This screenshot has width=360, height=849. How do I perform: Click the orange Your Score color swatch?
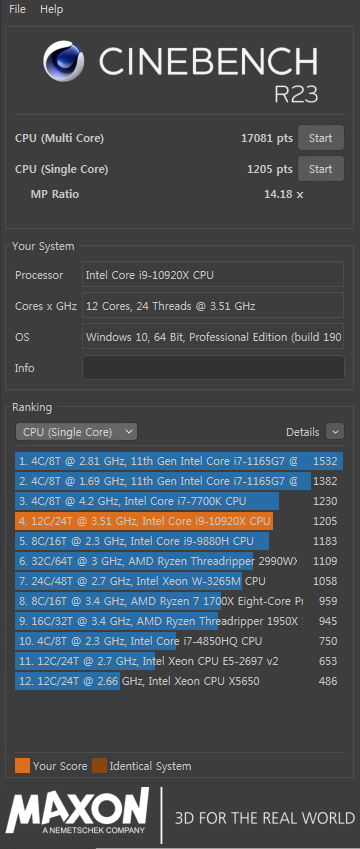pos(22,766)
